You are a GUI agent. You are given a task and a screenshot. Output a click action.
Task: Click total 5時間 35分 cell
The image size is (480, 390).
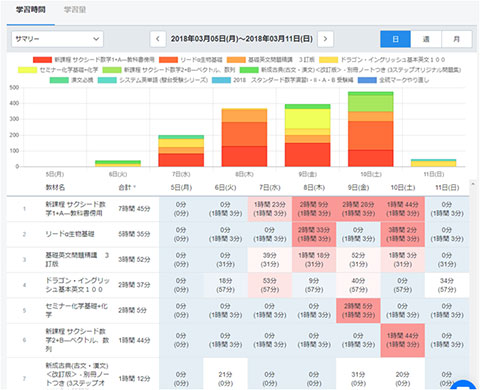click(x=134, y=234)
